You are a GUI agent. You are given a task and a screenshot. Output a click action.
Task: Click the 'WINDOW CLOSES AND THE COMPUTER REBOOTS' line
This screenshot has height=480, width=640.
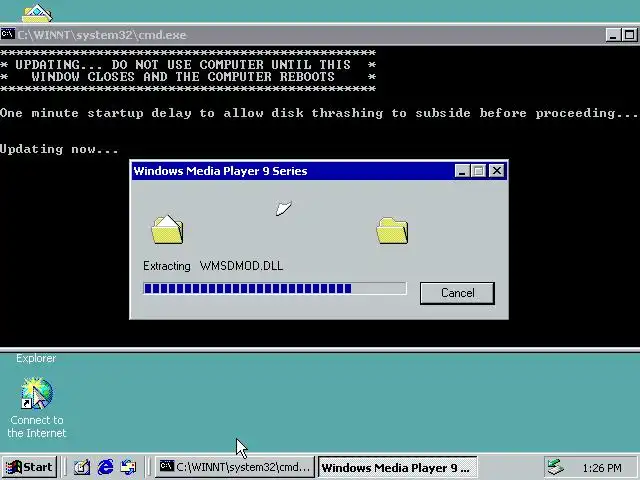click(188, 77)
